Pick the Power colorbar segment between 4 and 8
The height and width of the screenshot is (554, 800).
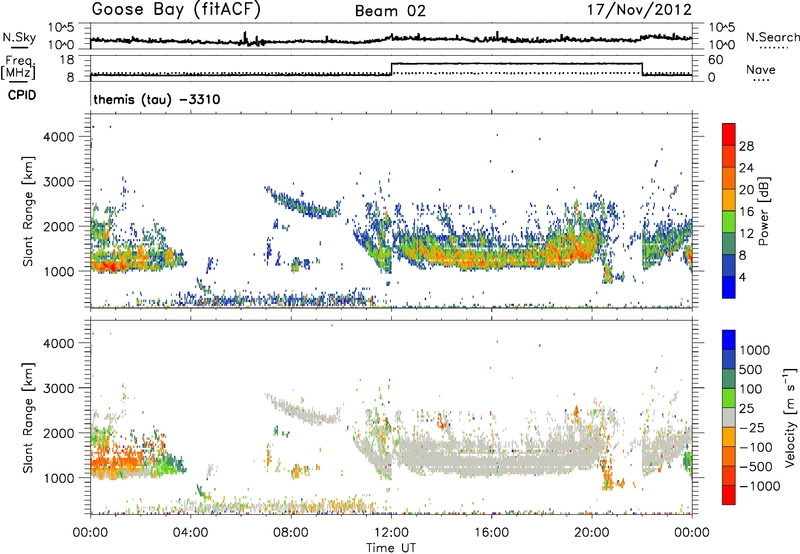(729, 265)
